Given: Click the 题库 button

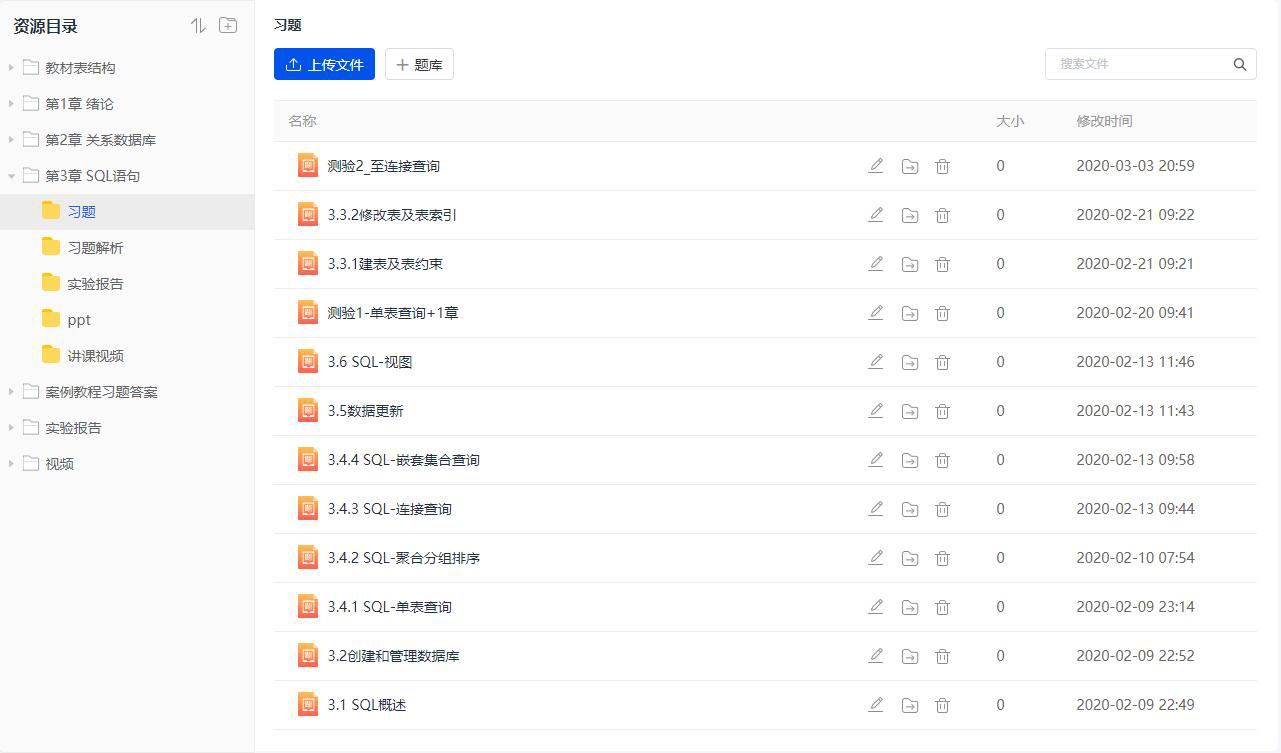Looking at the screenshot, I should point(419,64).
